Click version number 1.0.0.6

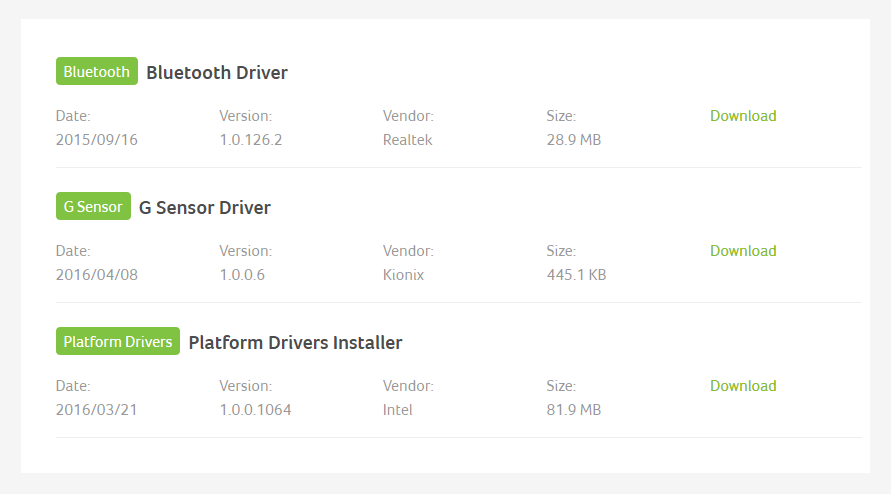click(x=242, y=275)
